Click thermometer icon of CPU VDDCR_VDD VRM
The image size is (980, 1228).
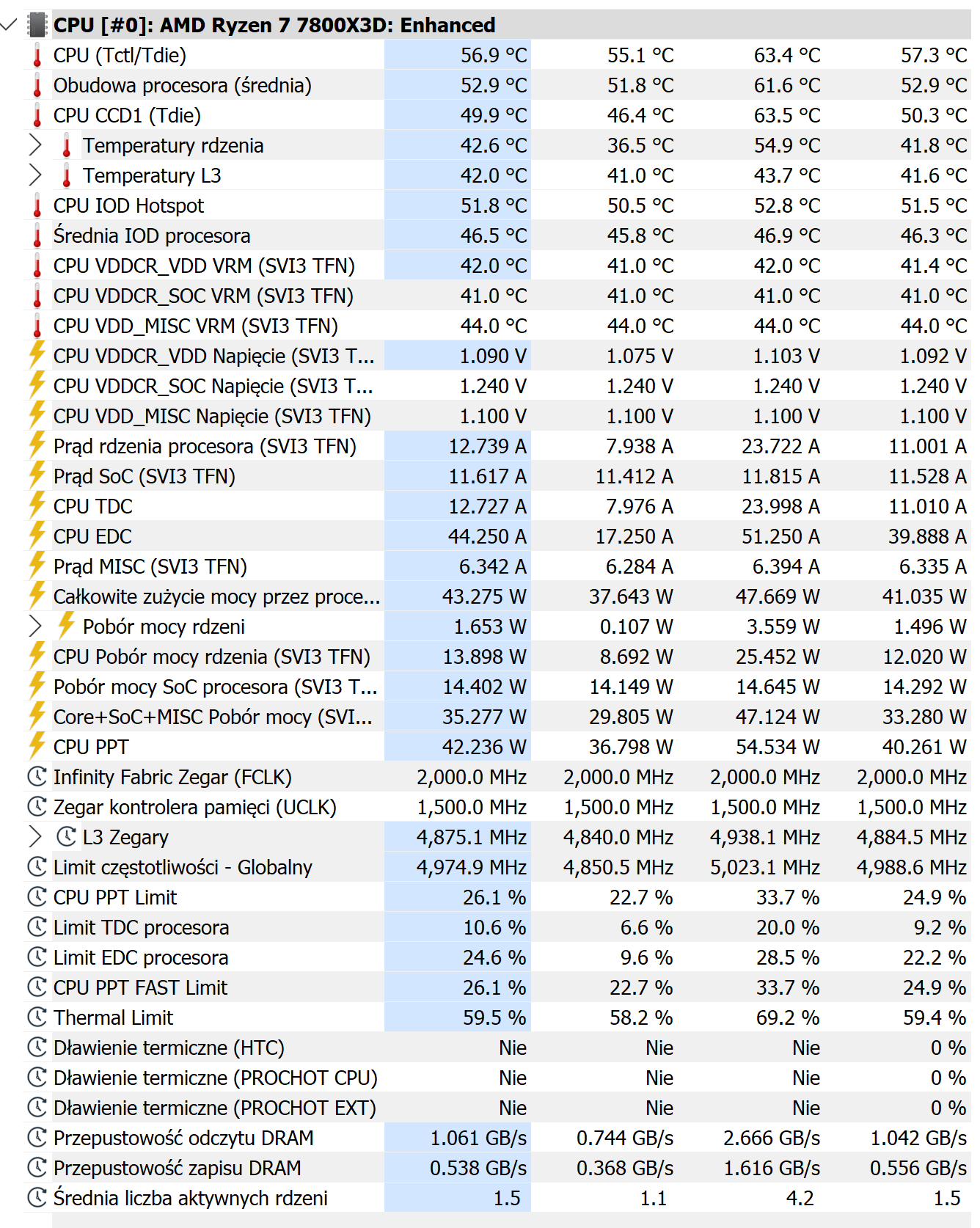coord(37,266)
